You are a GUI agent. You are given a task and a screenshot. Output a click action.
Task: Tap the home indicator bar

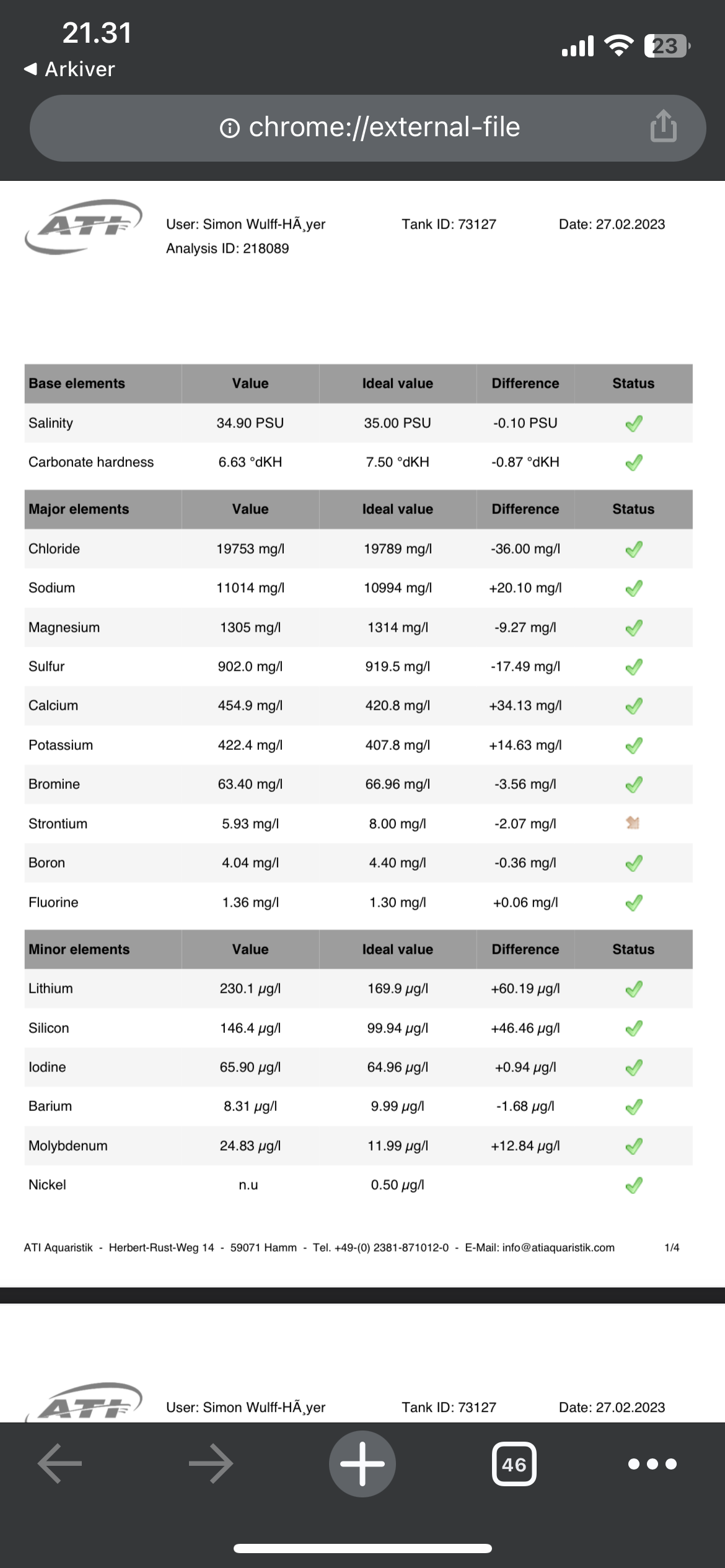[x=362, y=1548]
